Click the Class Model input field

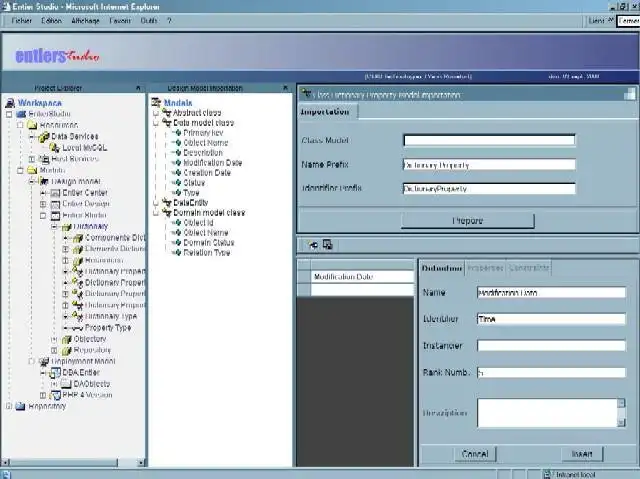click(x=489, y=140)
